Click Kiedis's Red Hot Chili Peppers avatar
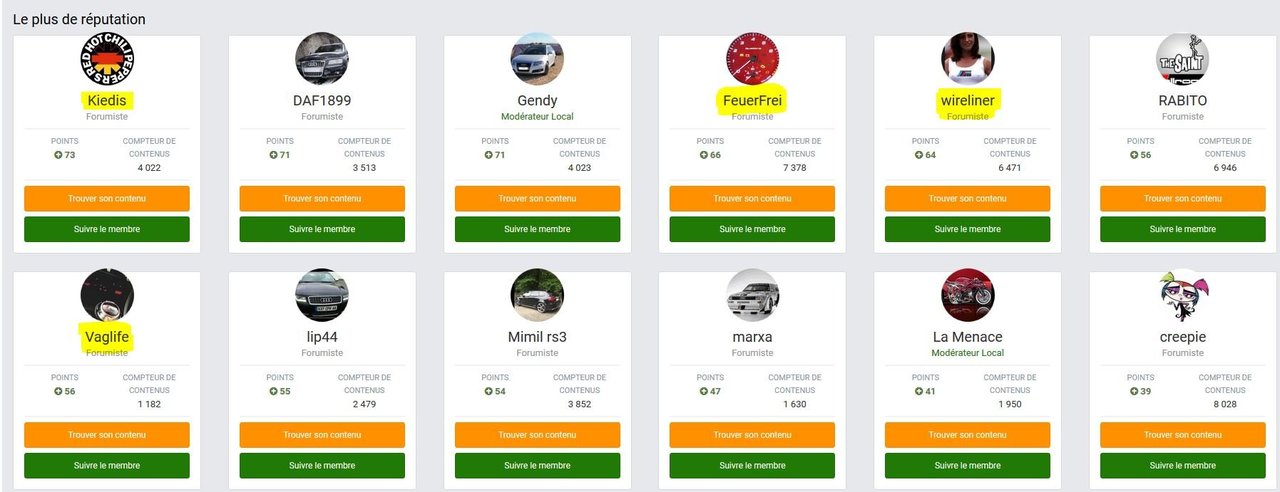The height and width of the screenshot is (492, 1280). coord(107,58)
